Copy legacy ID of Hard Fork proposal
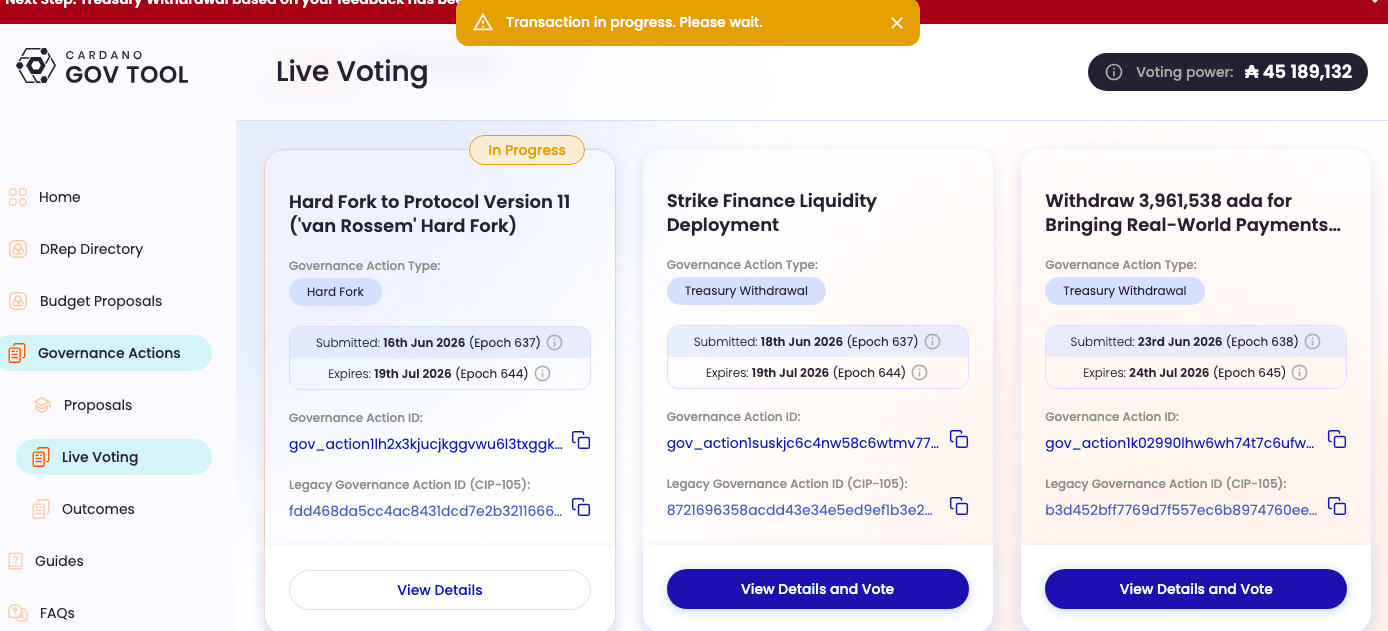This screenshot has height=631, width=1388. (x=581, y=508)
